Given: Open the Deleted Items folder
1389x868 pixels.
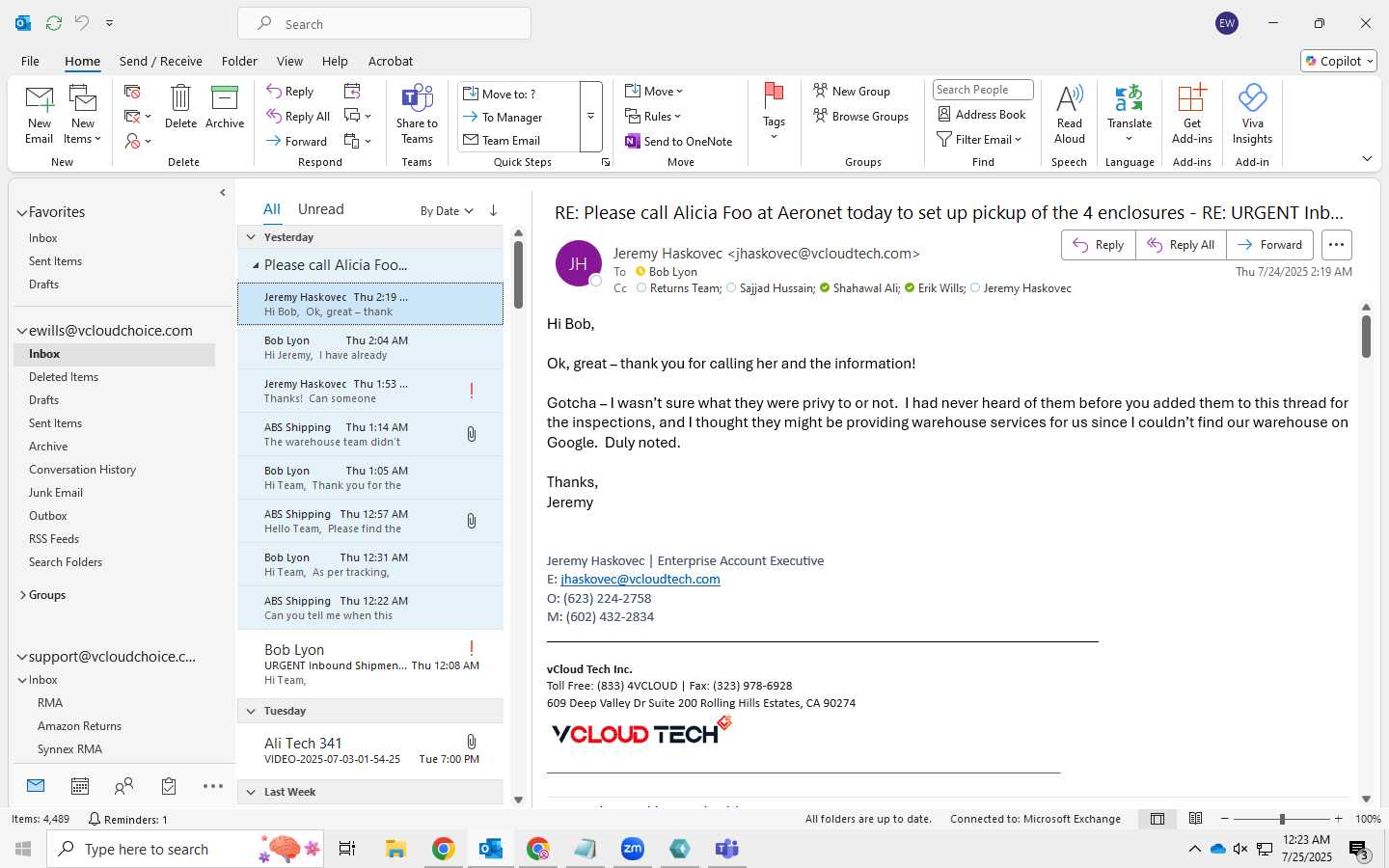Looking at the screenshot, I should (x=64, y=377).
